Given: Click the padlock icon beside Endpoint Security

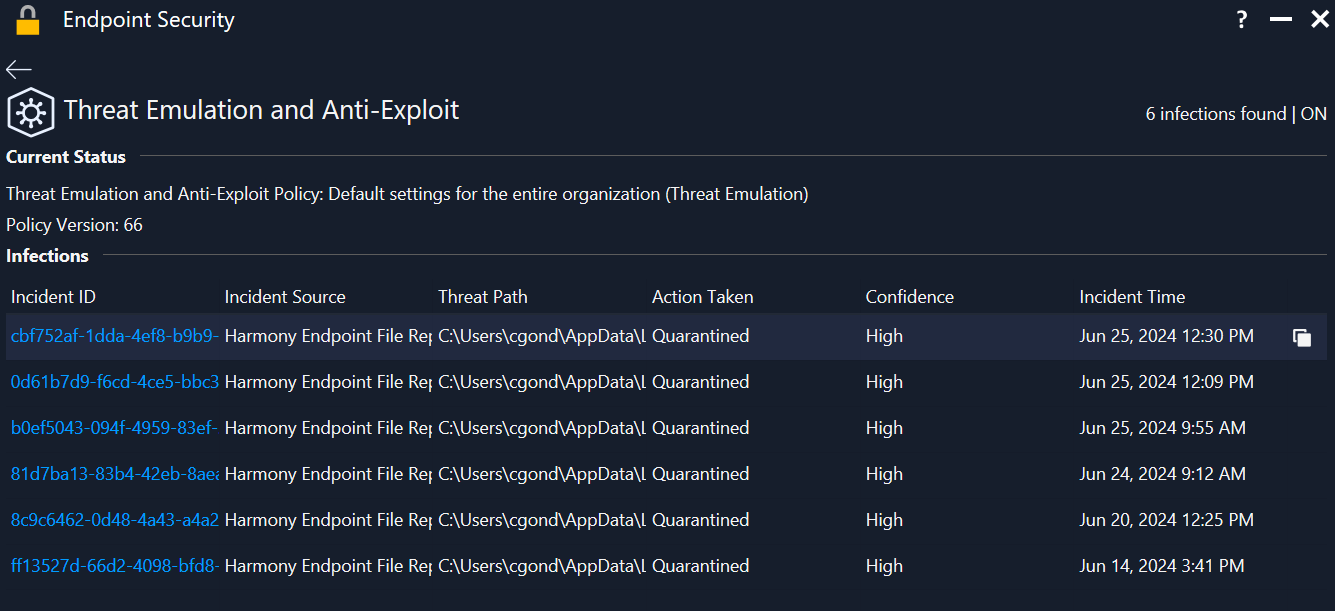Looking at the screenshot, I should [28, 19].
